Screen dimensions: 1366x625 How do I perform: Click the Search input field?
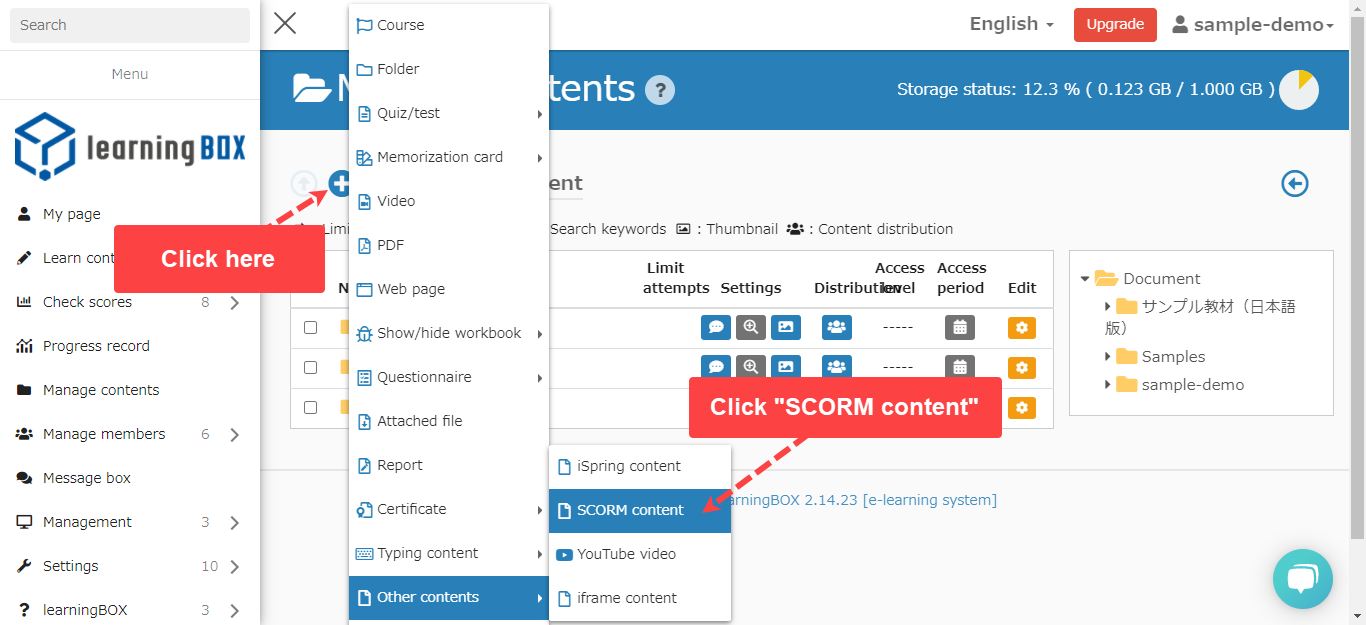130,25
